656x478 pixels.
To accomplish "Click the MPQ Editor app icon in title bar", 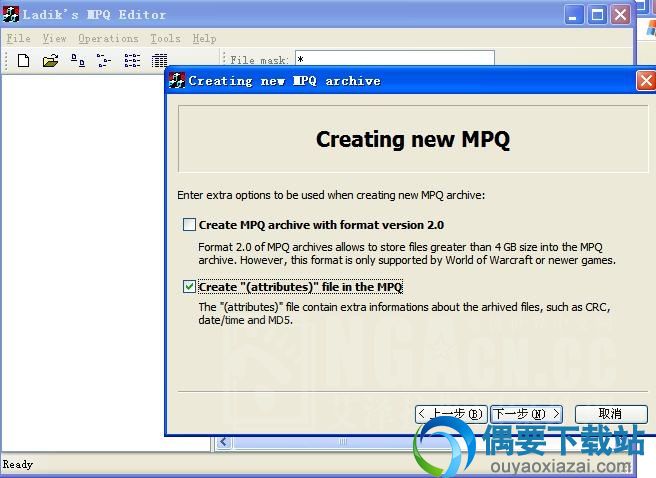I will 10,14.
